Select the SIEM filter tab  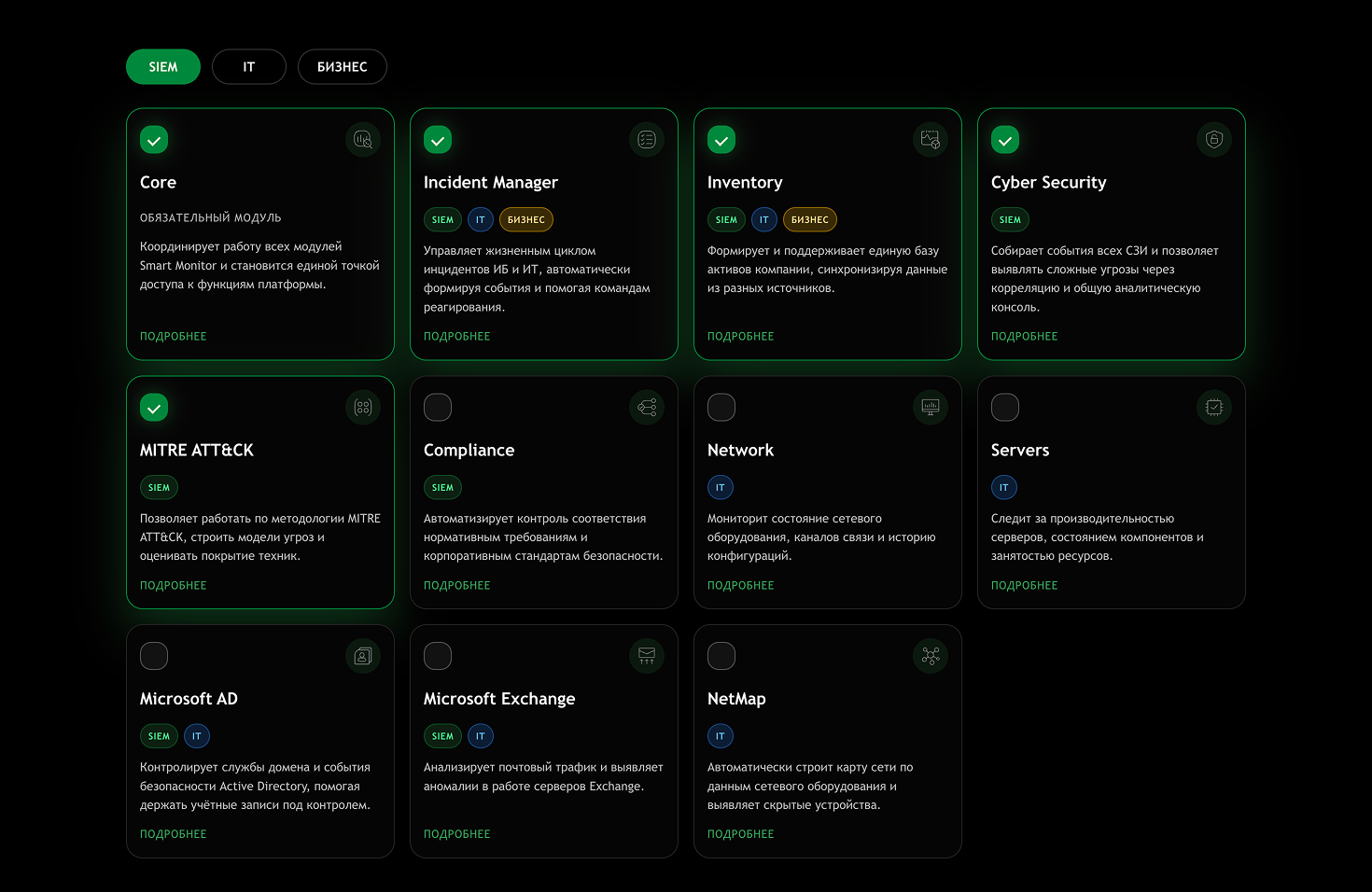pyautogui.click(x=163, y=67)
